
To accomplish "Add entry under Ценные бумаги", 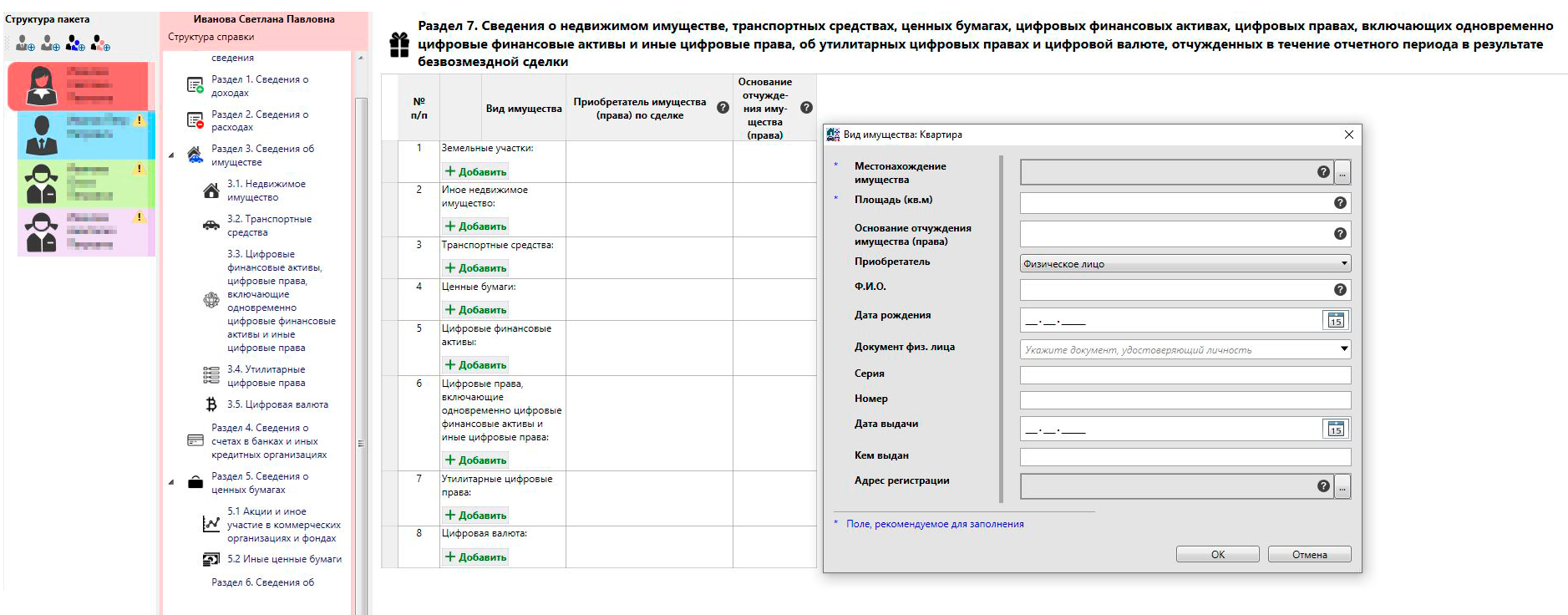I will (x=475, y=309).
